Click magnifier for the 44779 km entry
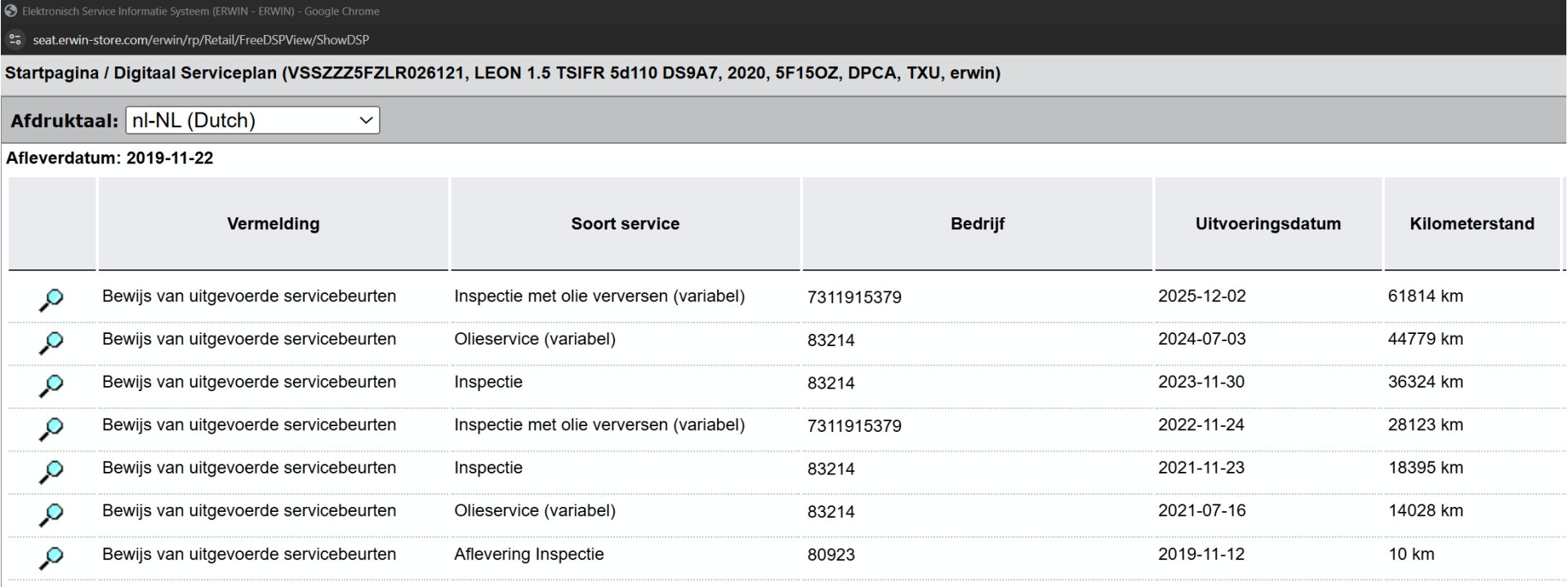1568x587 pixels. click(x=51, y=343)
